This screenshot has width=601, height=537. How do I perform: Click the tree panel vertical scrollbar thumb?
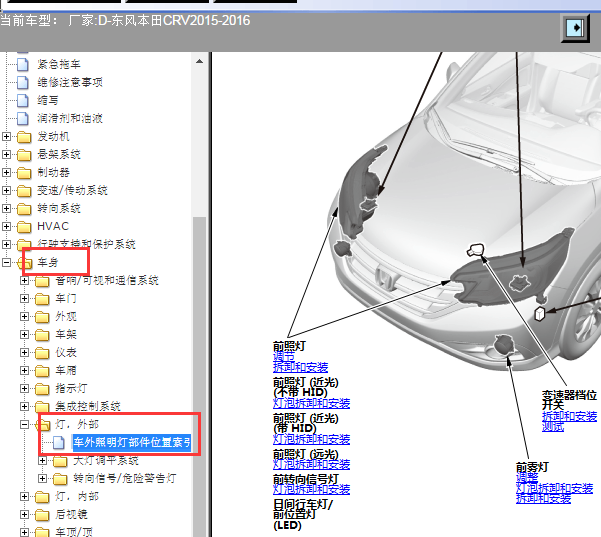(x=199, y=377)
